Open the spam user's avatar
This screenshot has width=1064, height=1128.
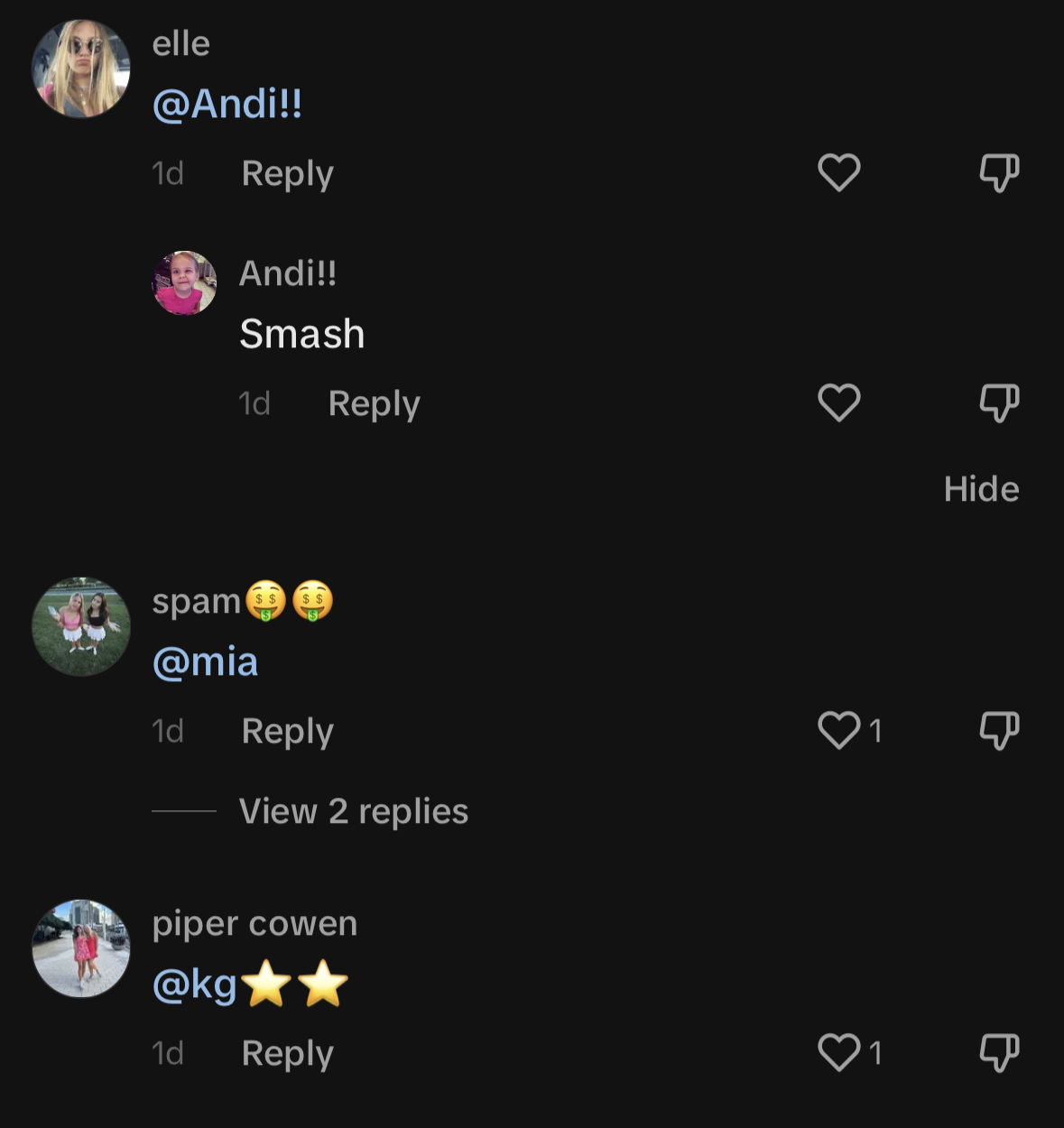click(81, 626)
